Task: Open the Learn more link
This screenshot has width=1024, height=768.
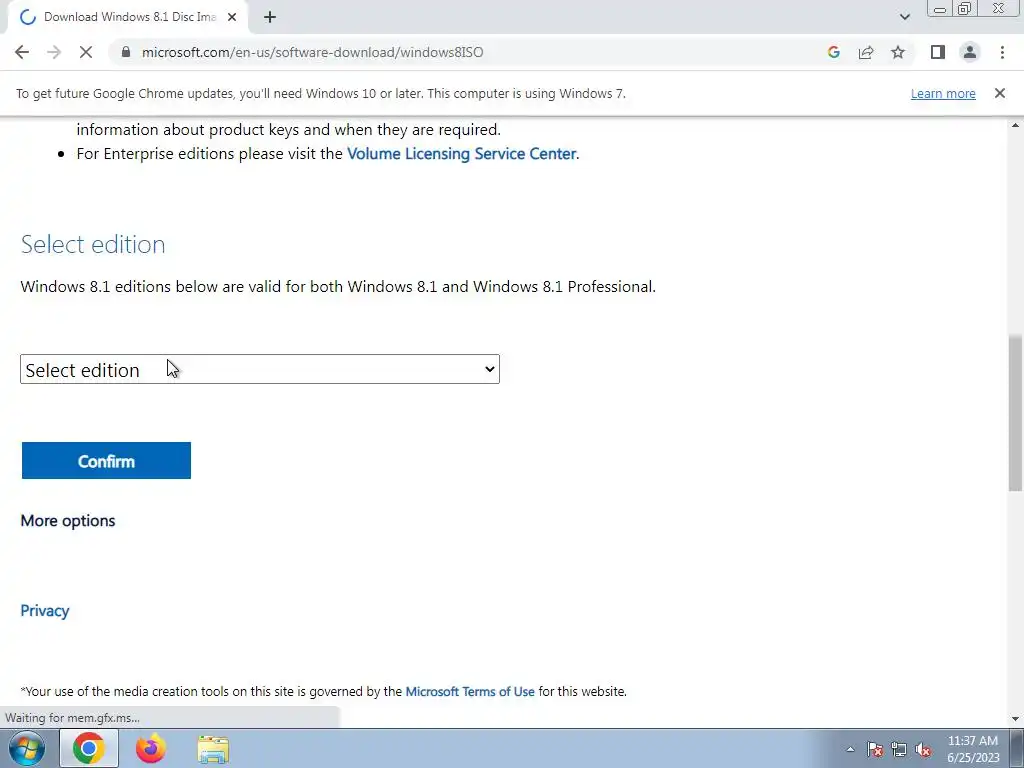Action: (x=943, y=93)
